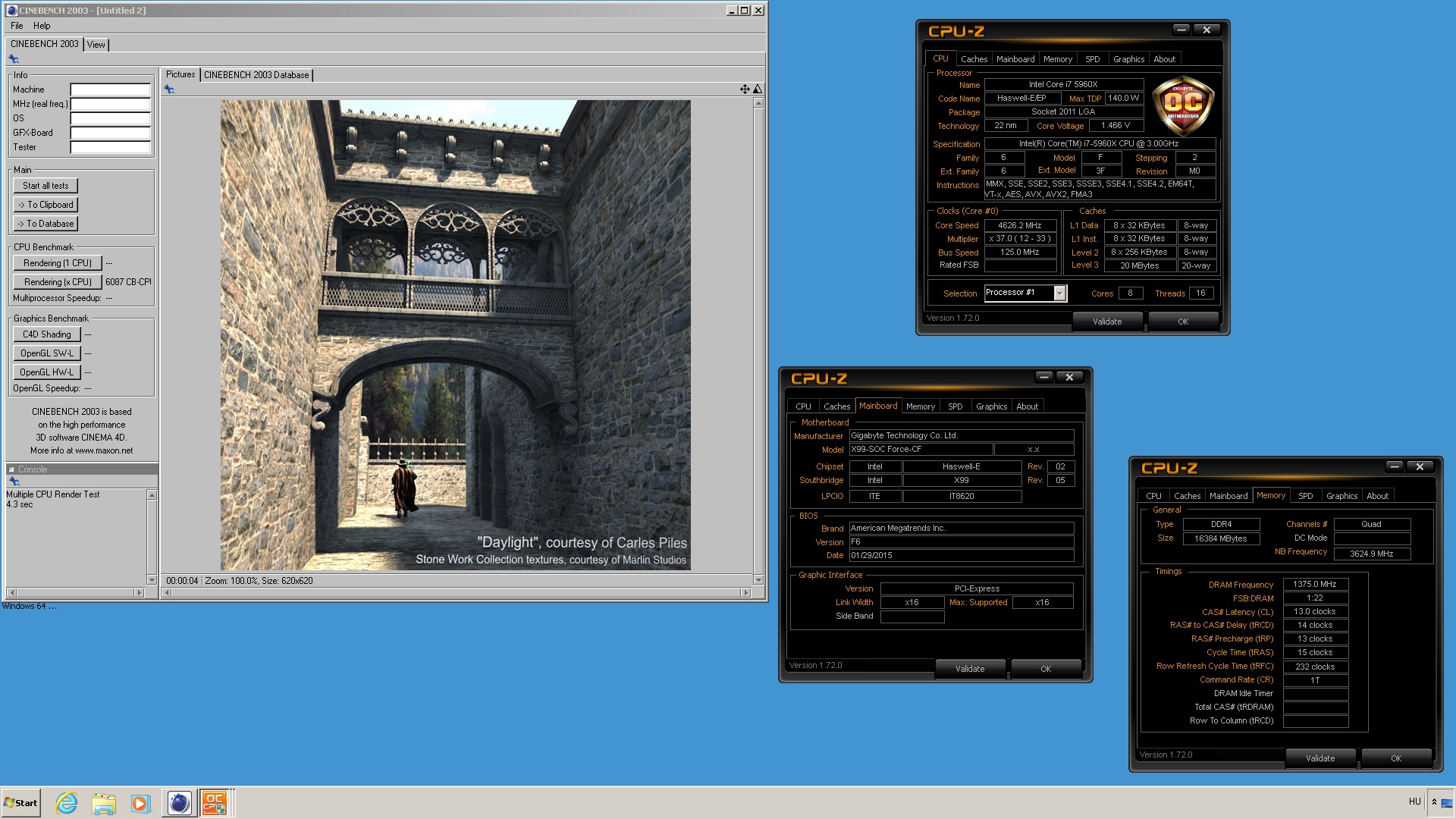Click the MHz (real freq.) input field
1456x819 pixels.
pos(110,104)
